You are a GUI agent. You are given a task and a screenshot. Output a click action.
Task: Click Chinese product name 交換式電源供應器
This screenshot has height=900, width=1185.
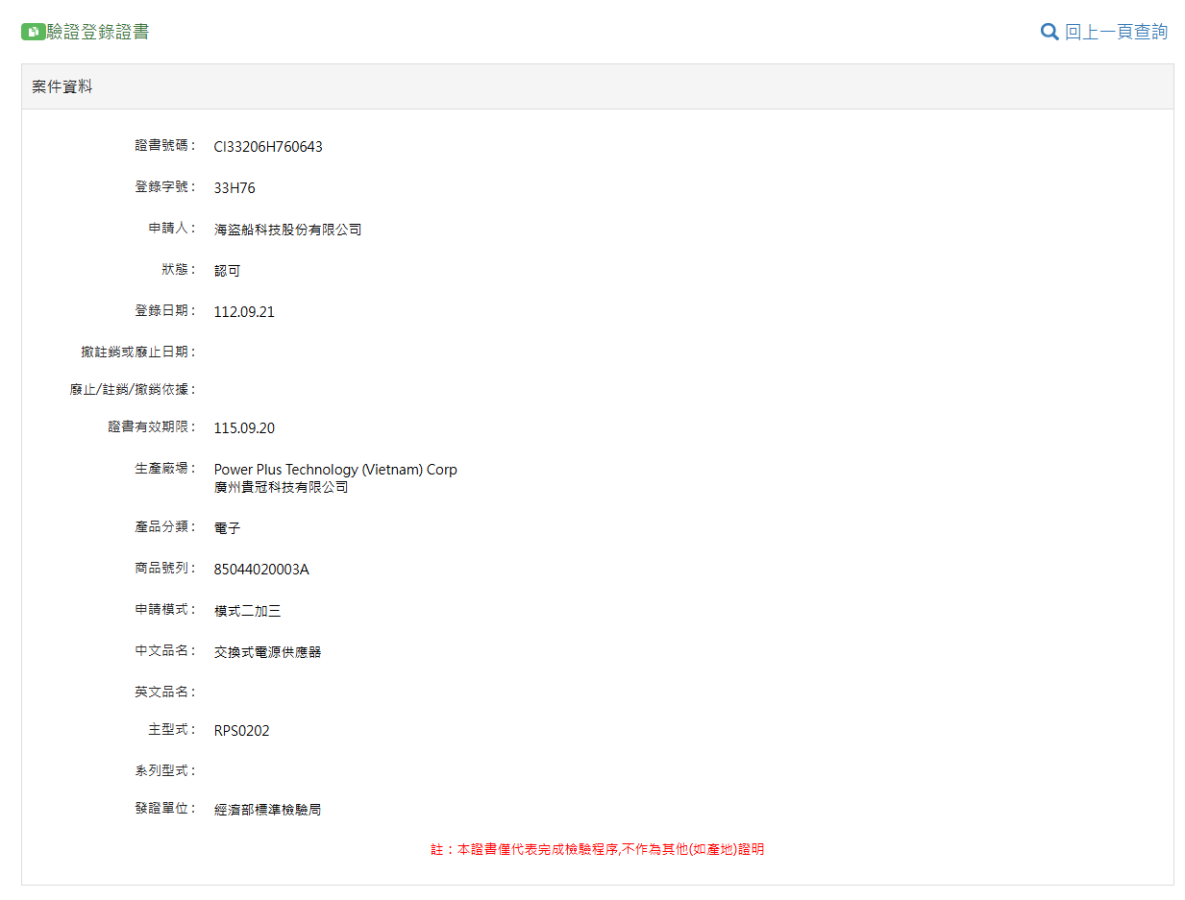(267, 652)
